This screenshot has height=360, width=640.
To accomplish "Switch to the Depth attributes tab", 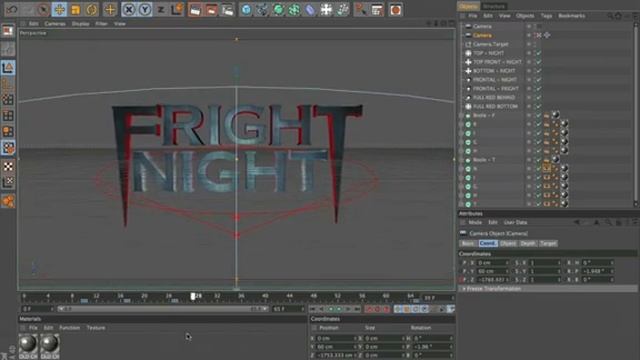I will (x=527, y=243).
